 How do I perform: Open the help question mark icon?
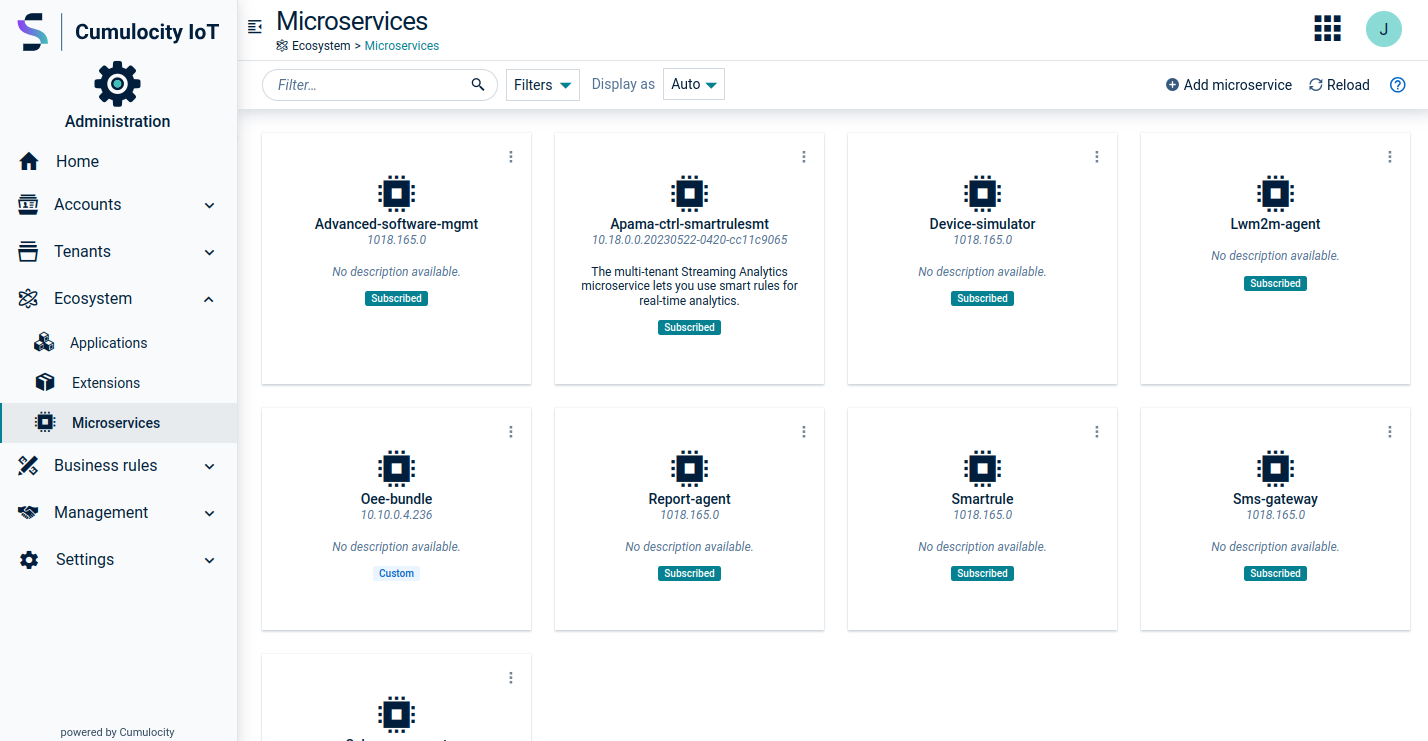[1398, 85]
